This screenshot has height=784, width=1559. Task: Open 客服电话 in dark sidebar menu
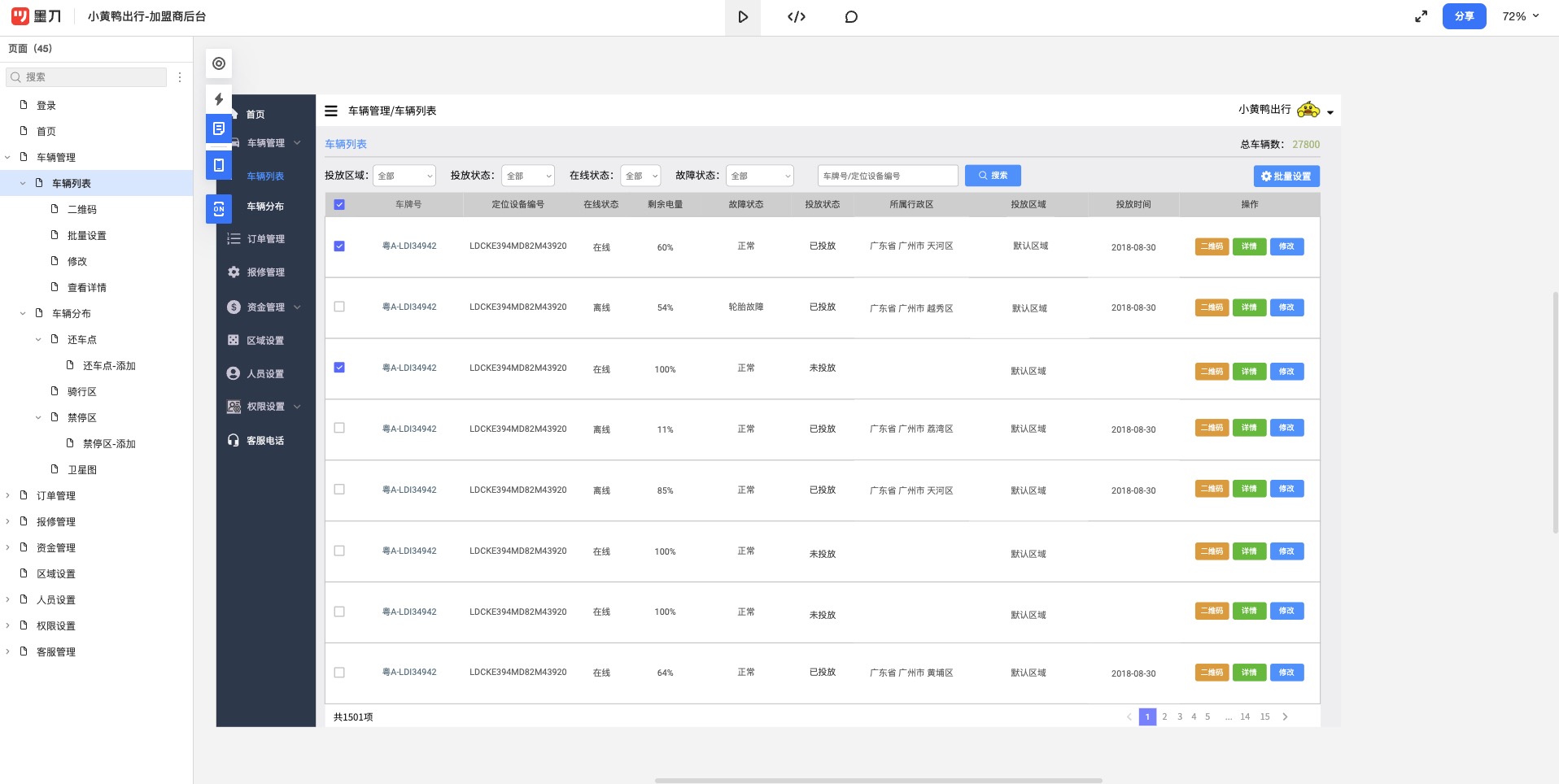[265, 441]
